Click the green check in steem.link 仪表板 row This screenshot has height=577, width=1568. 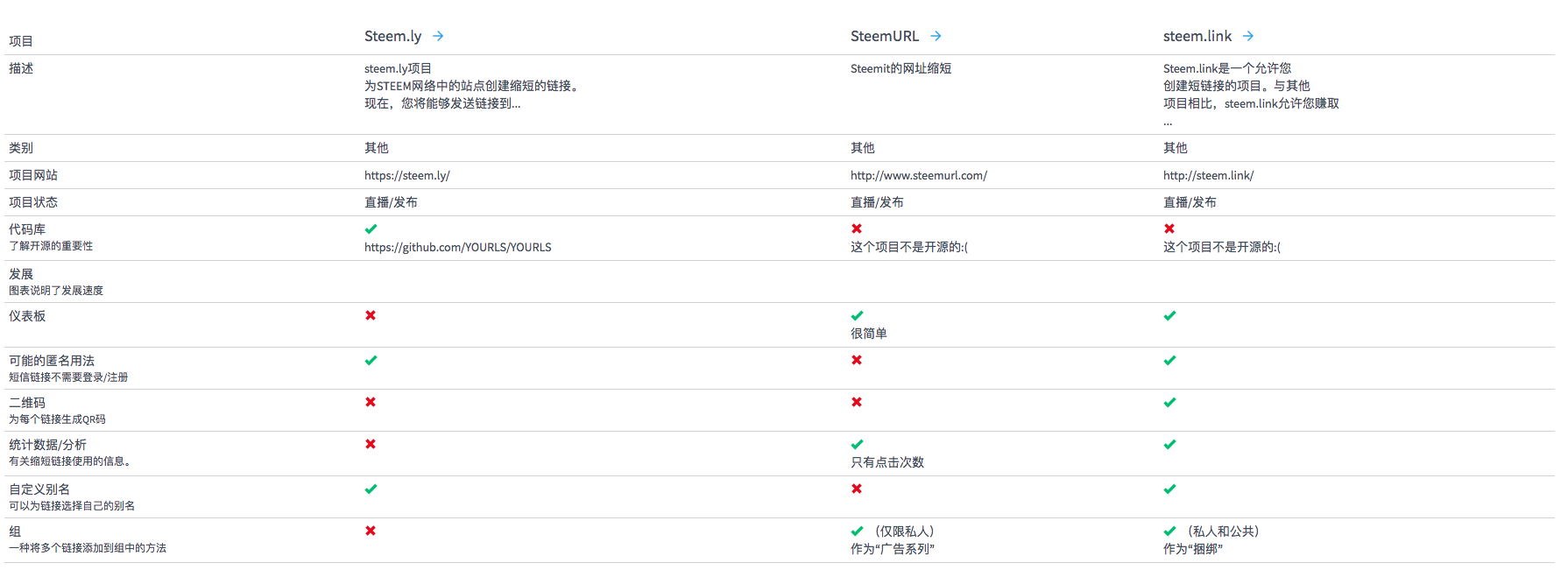tap(1170, 315)
